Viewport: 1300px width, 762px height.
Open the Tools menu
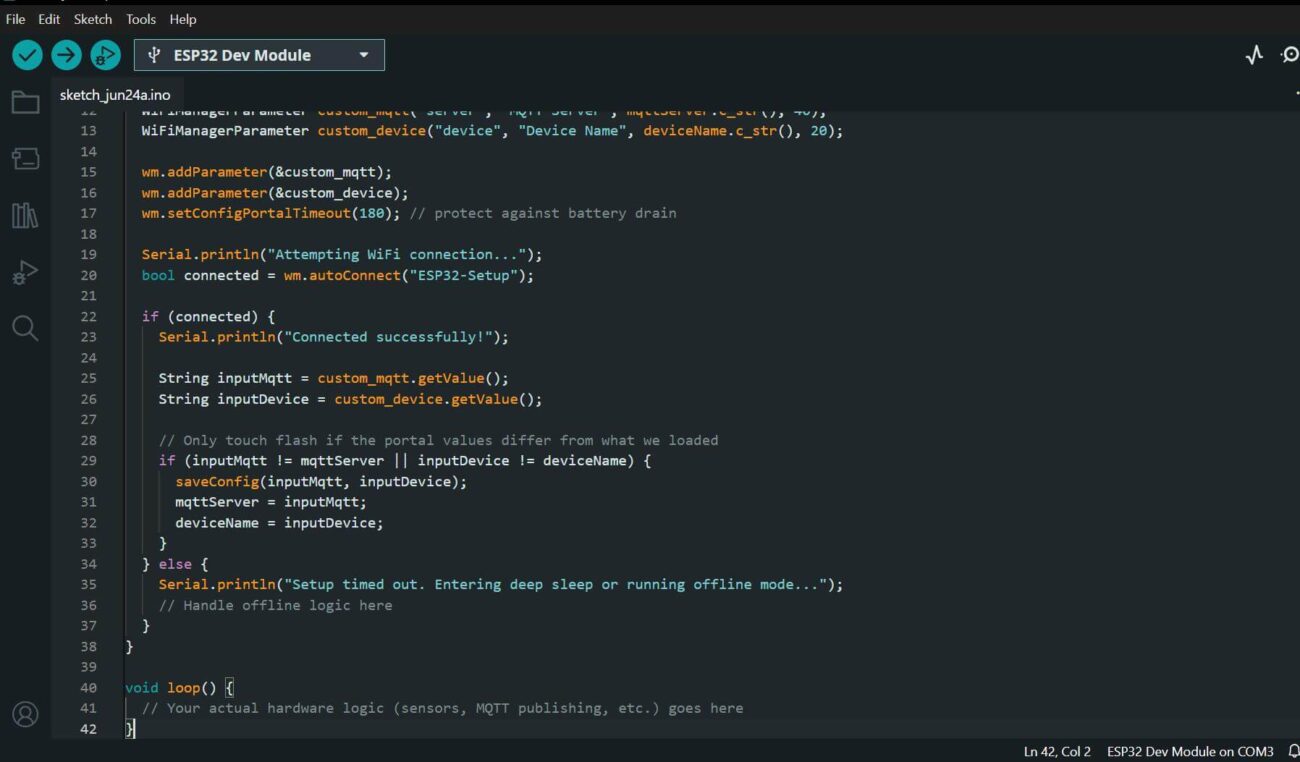click(141, 19)
